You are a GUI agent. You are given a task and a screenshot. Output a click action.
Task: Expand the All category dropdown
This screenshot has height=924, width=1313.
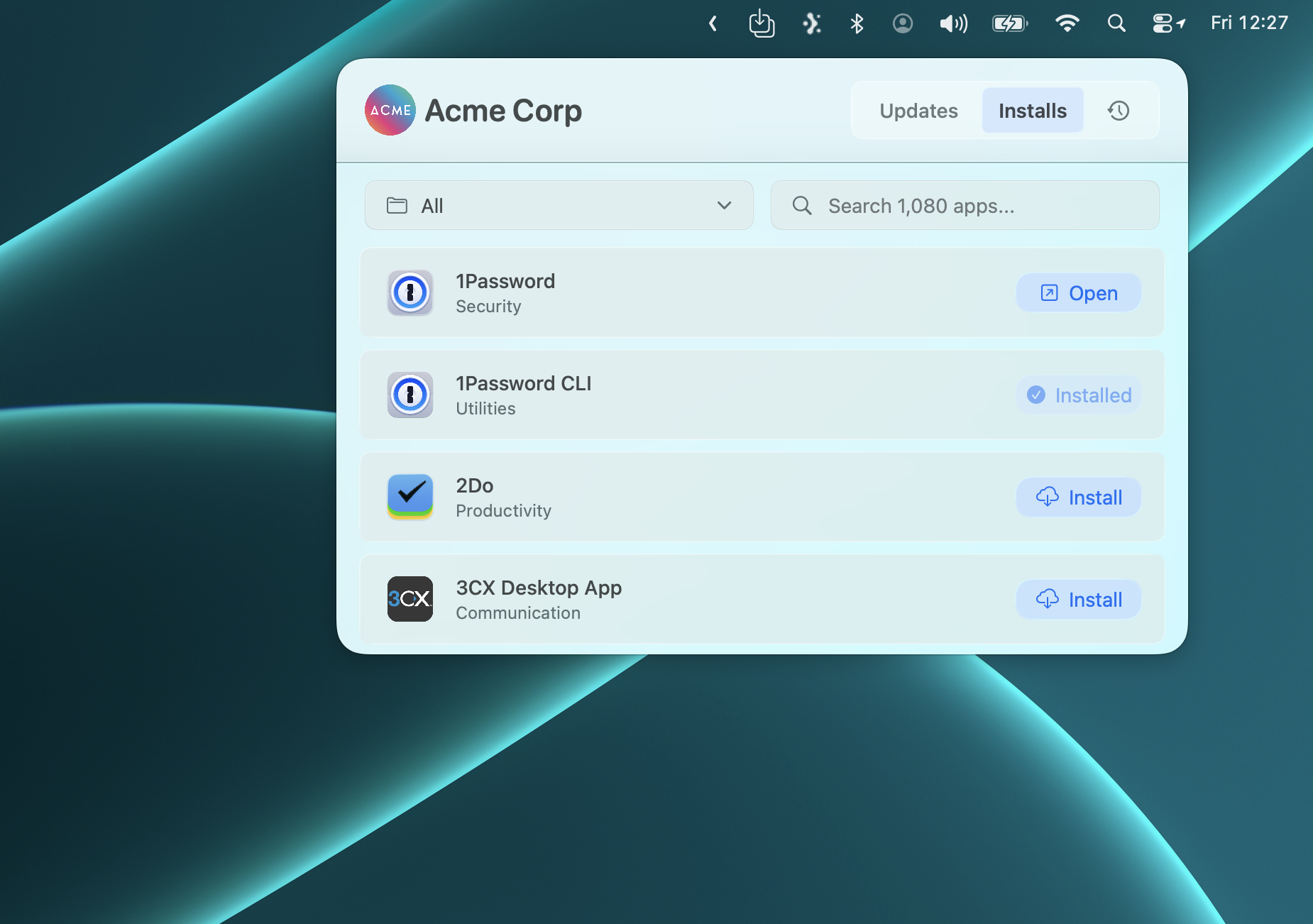pyautogui.click(x=559, y=205)
